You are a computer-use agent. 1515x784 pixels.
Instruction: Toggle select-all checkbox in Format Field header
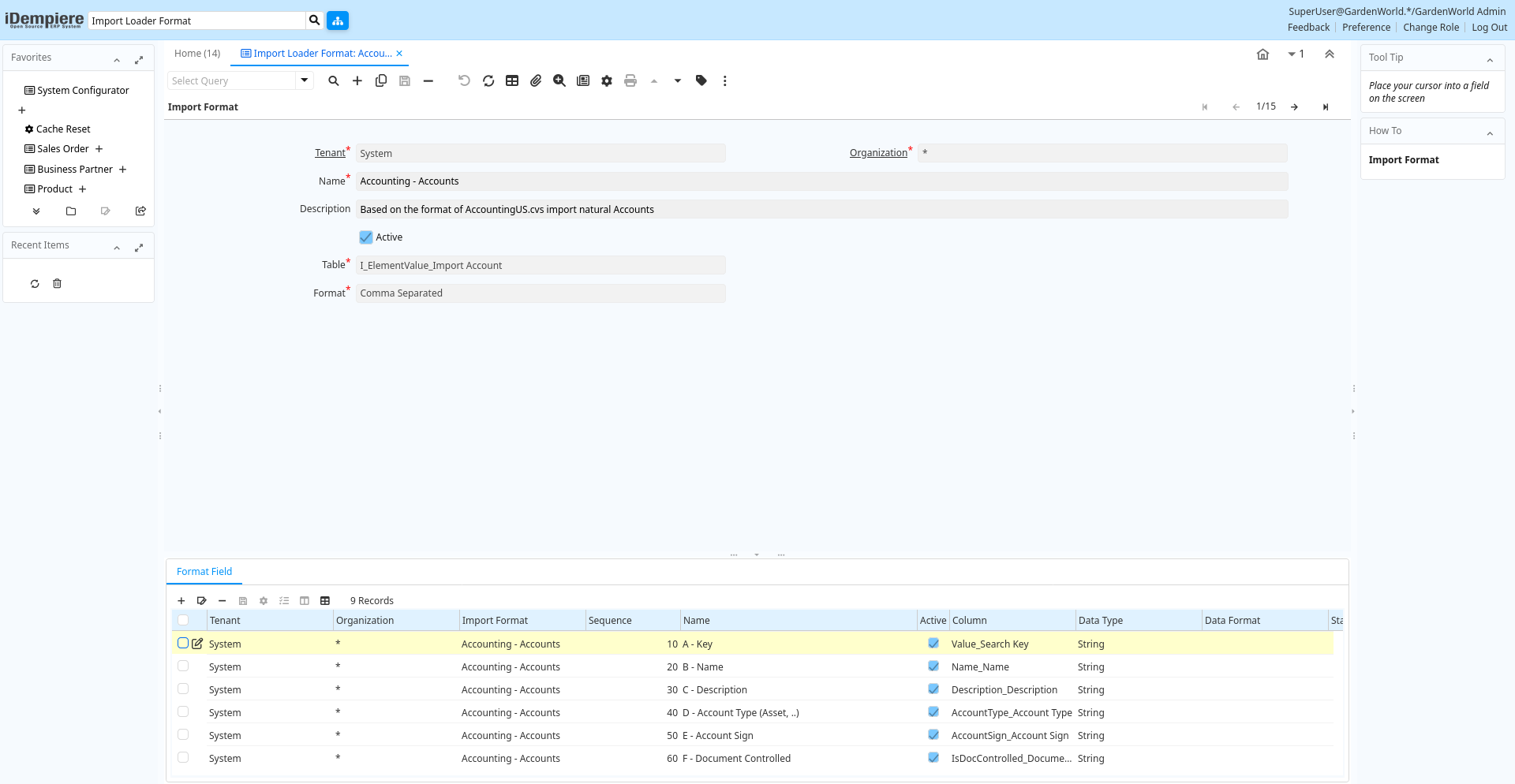tap(183, 621)
